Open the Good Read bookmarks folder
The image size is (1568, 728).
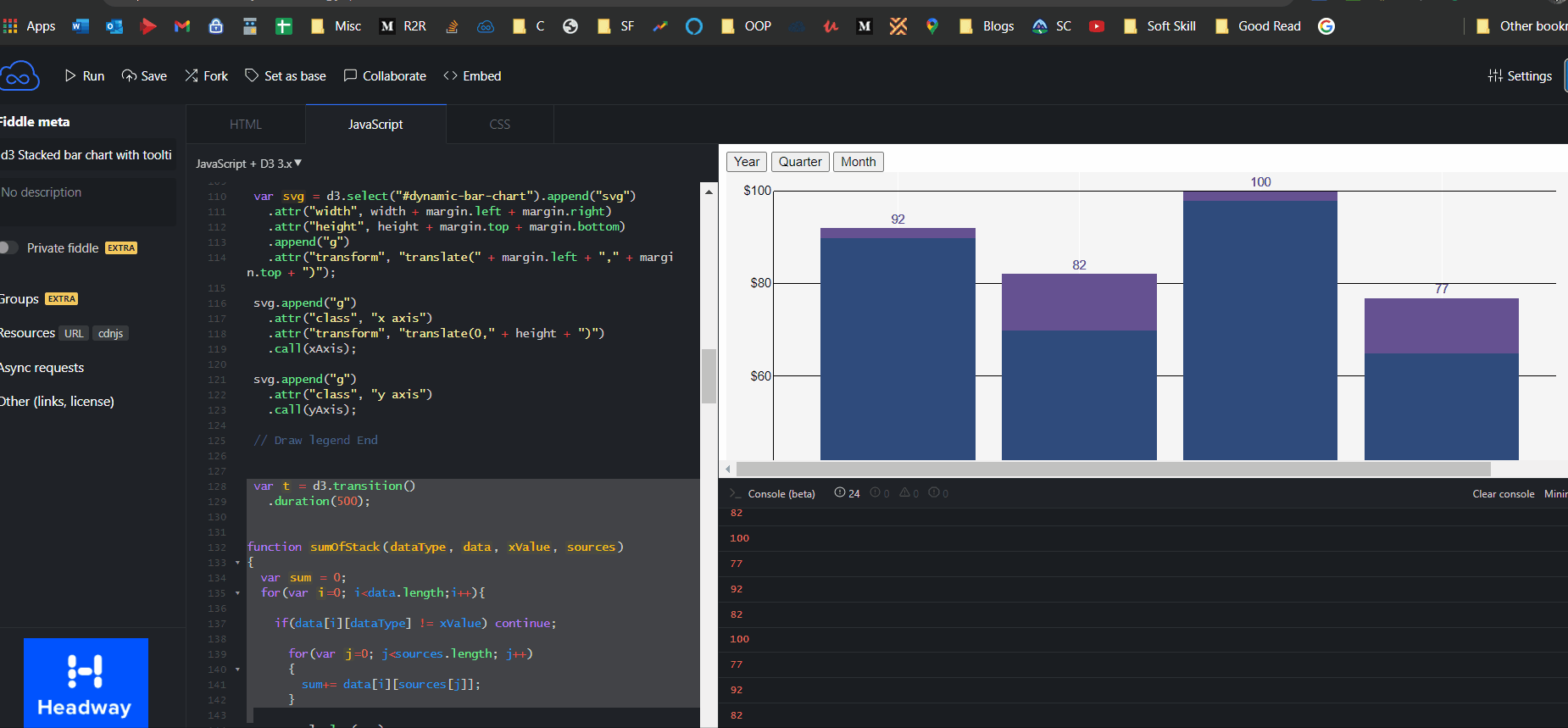1258,26
